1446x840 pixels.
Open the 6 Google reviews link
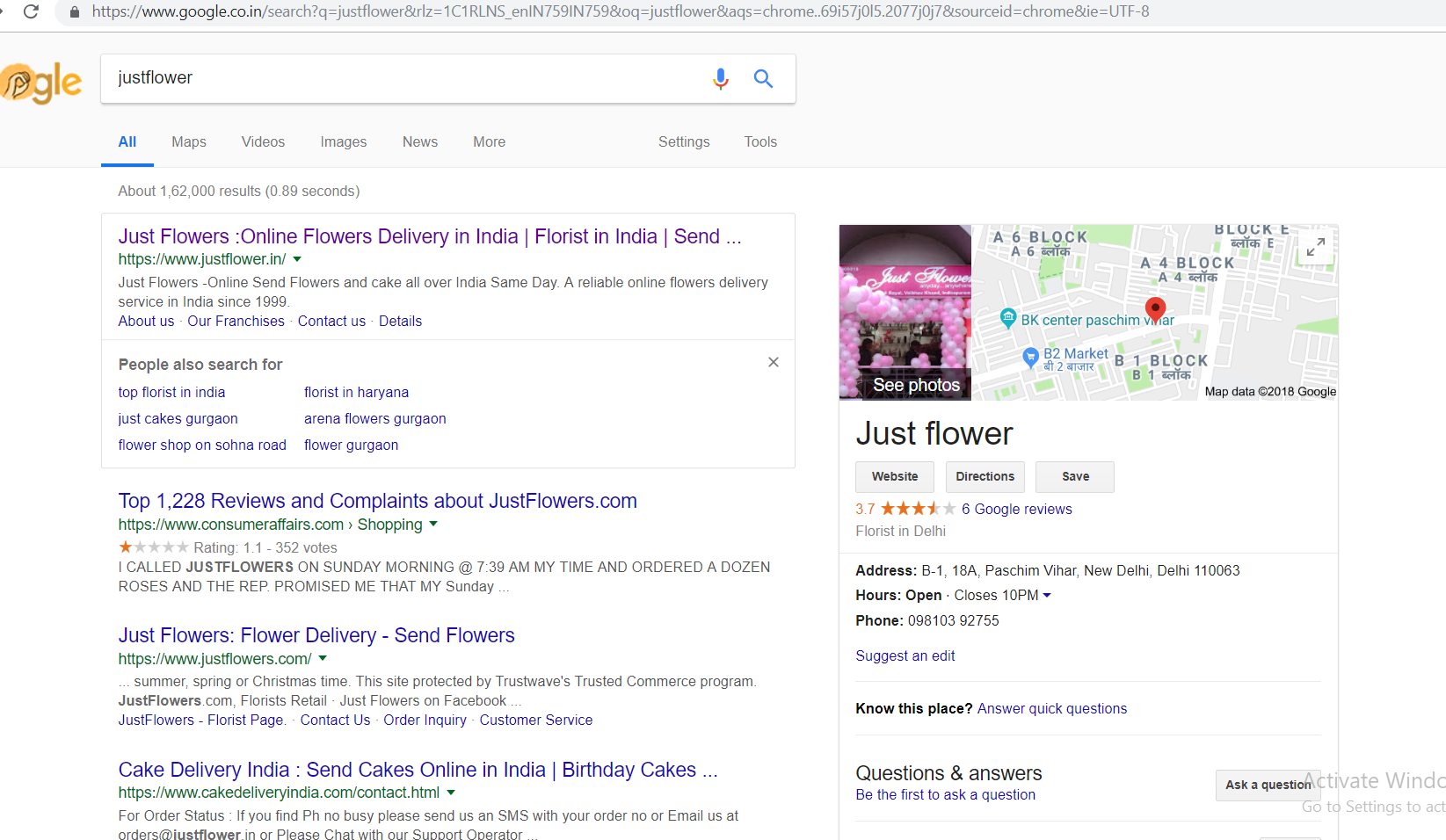click(x=1017, y=509)
